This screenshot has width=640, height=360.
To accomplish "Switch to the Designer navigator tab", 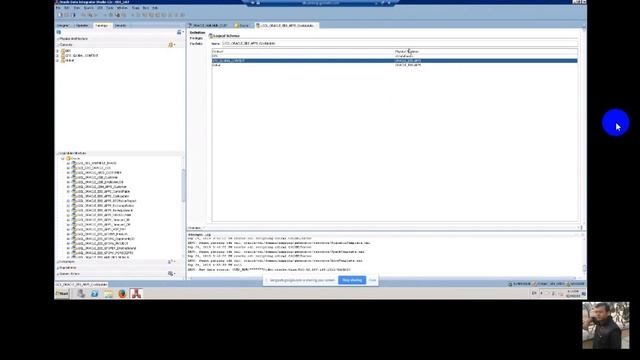I will 63,25.
